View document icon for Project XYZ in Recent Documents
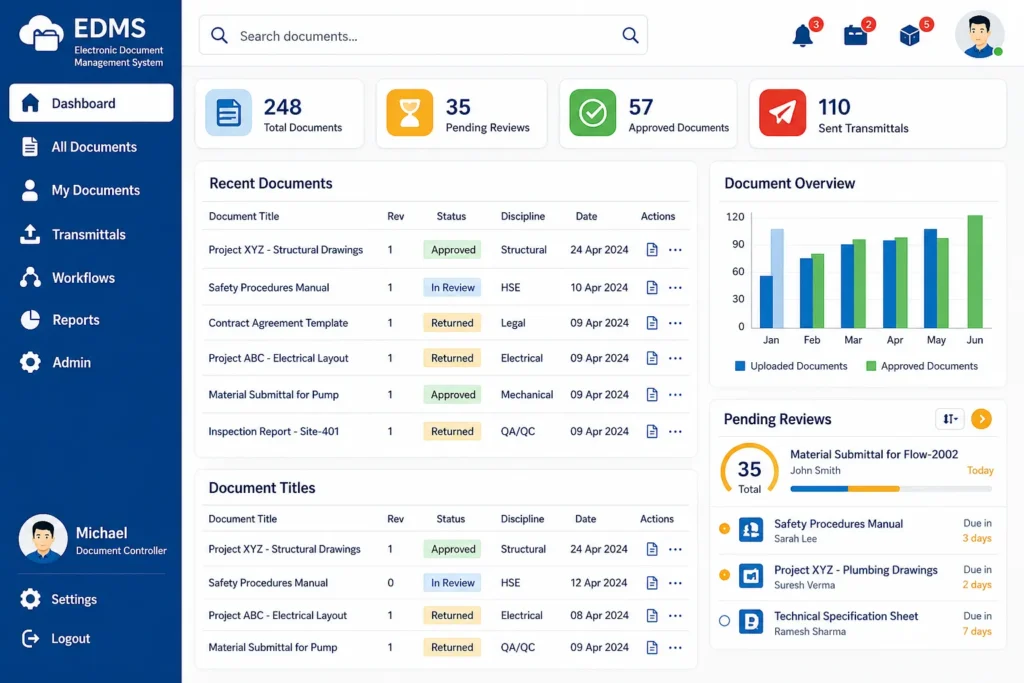The height and width of the screenshot is (683, 1024). click(x=652, y=249)
